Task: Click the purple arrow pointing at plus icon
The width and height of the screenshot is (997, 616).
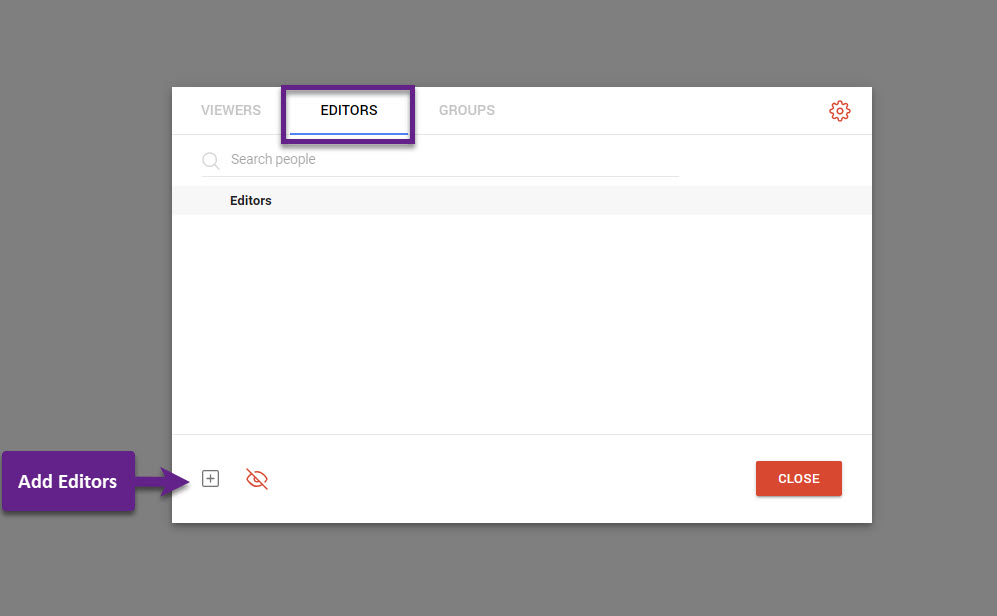Action: tap(165, 481)
